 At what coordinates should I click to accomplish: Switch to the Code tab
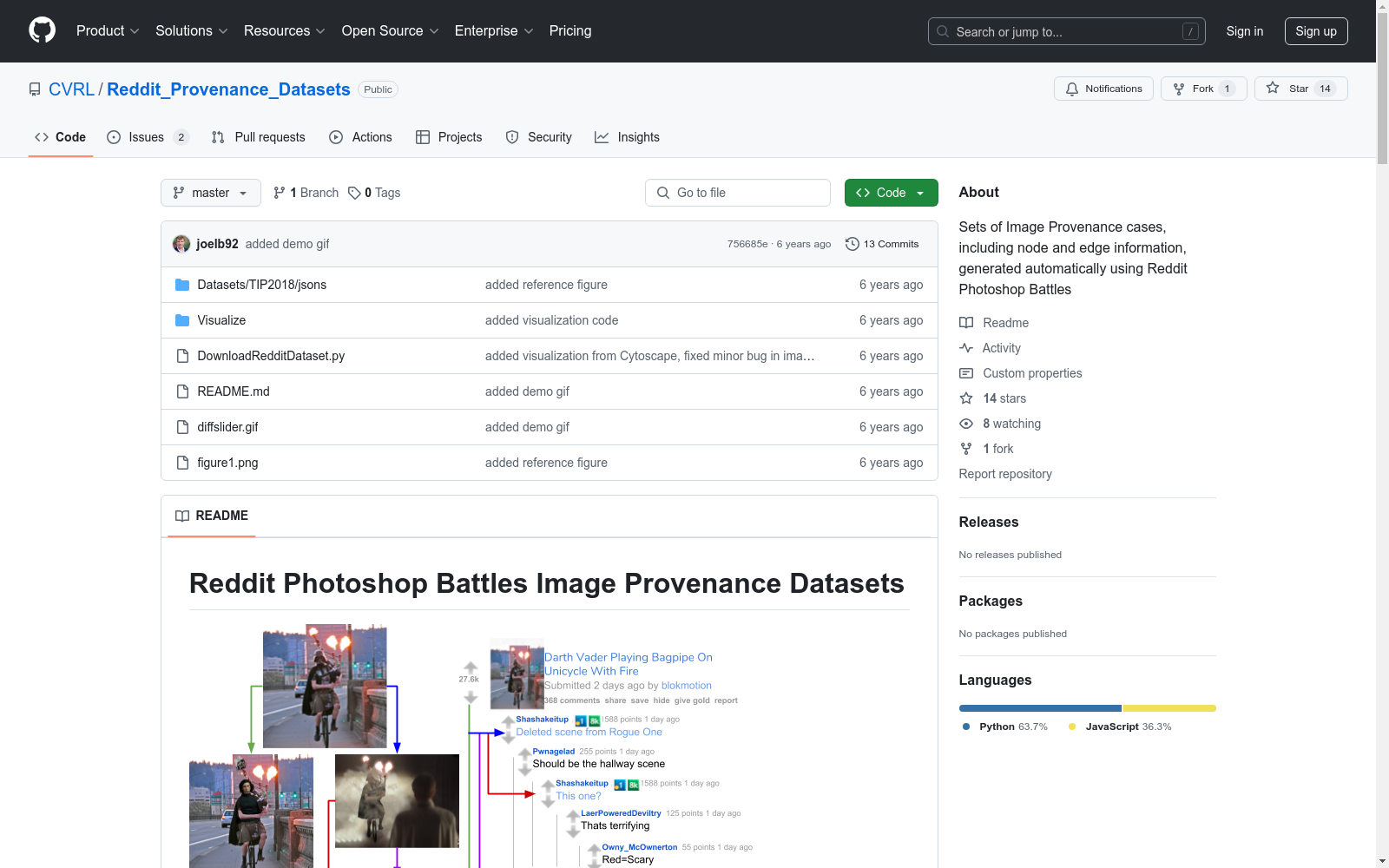60,137
